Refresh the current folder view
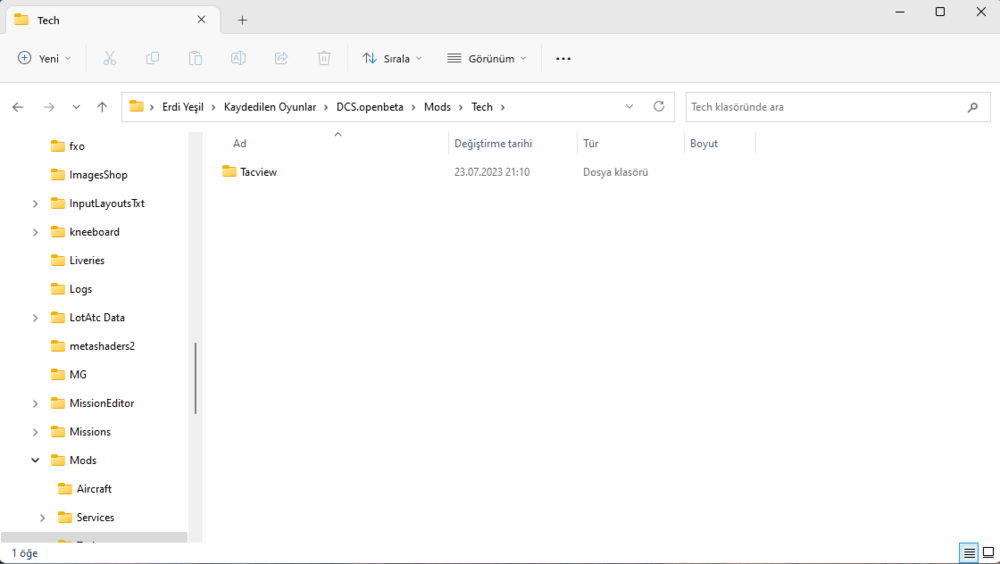The width and height of the screenshot is (1000, 564). (x=659, y=107)
